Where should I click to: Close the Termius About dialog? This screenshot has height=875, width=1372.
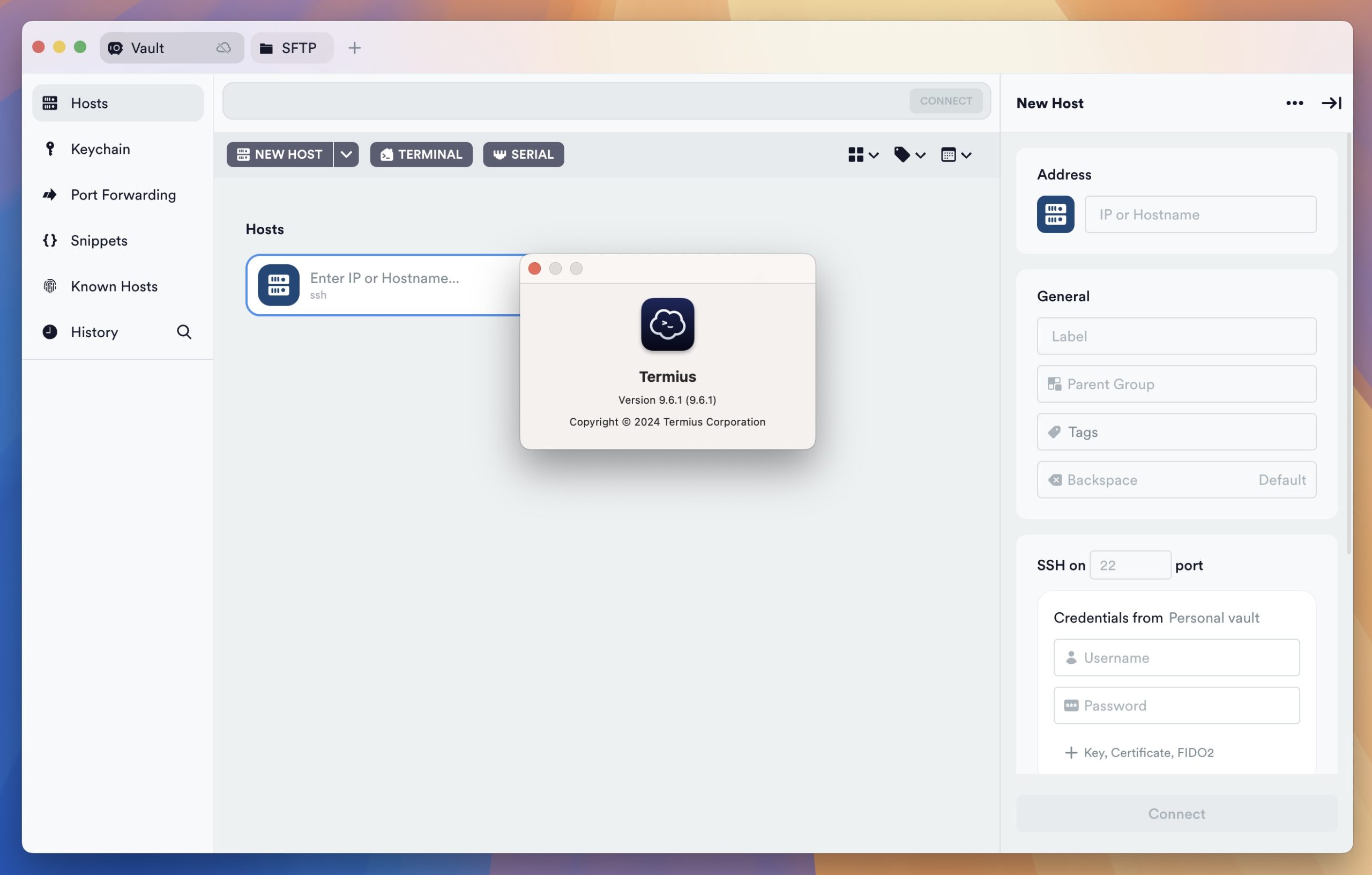pos(534,269)
